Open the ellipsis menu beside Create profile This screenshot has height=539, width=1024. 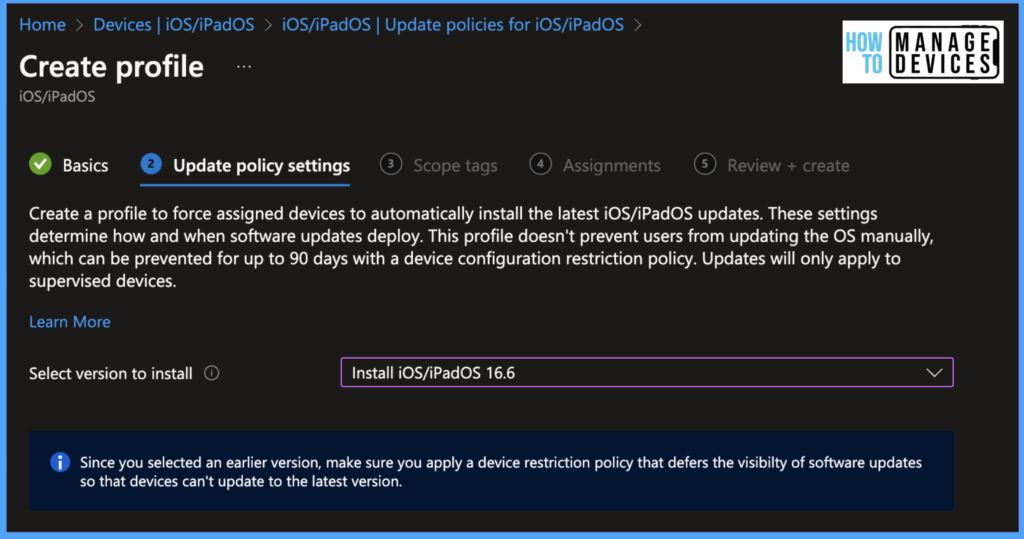(x=244, y=67)
